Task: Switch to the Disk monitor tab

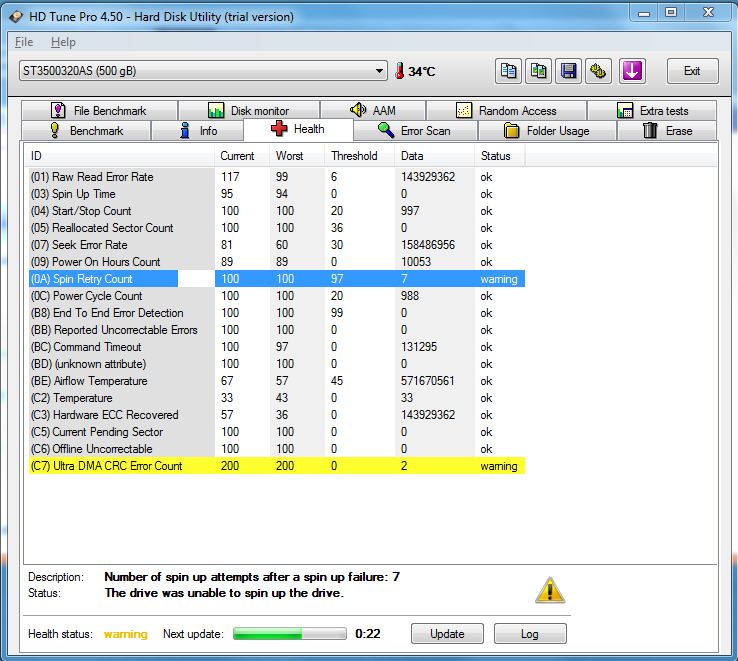Action: 249,111
